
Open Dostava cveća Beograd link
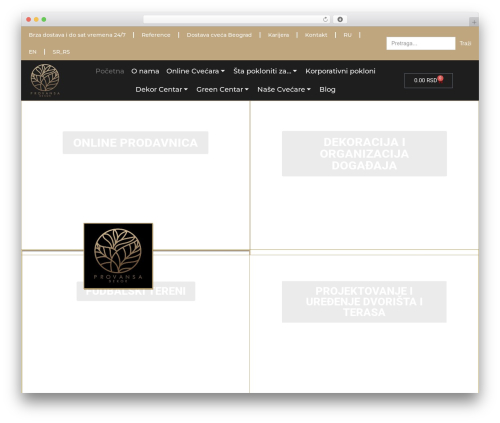click(x=219, y=35)
